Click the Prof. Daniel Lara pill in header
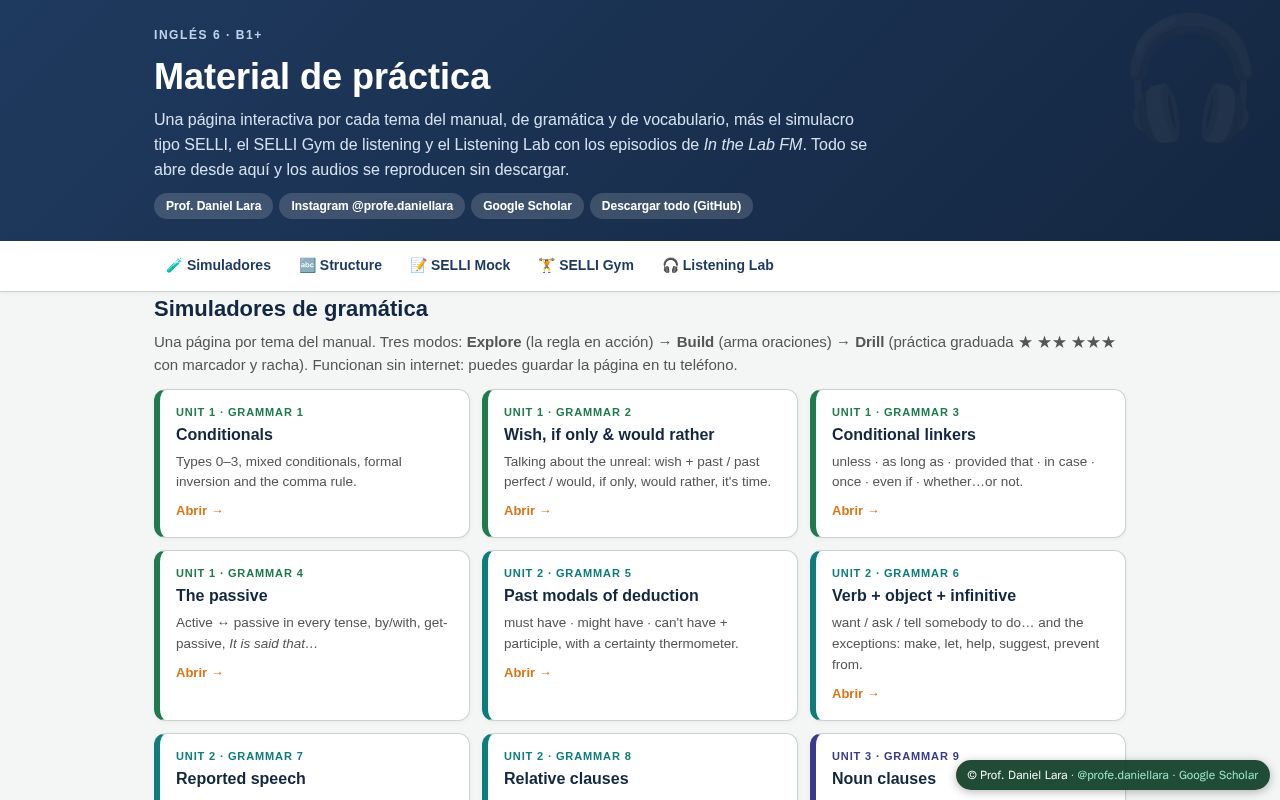1280x800 pixels. (x=213, y=206)
